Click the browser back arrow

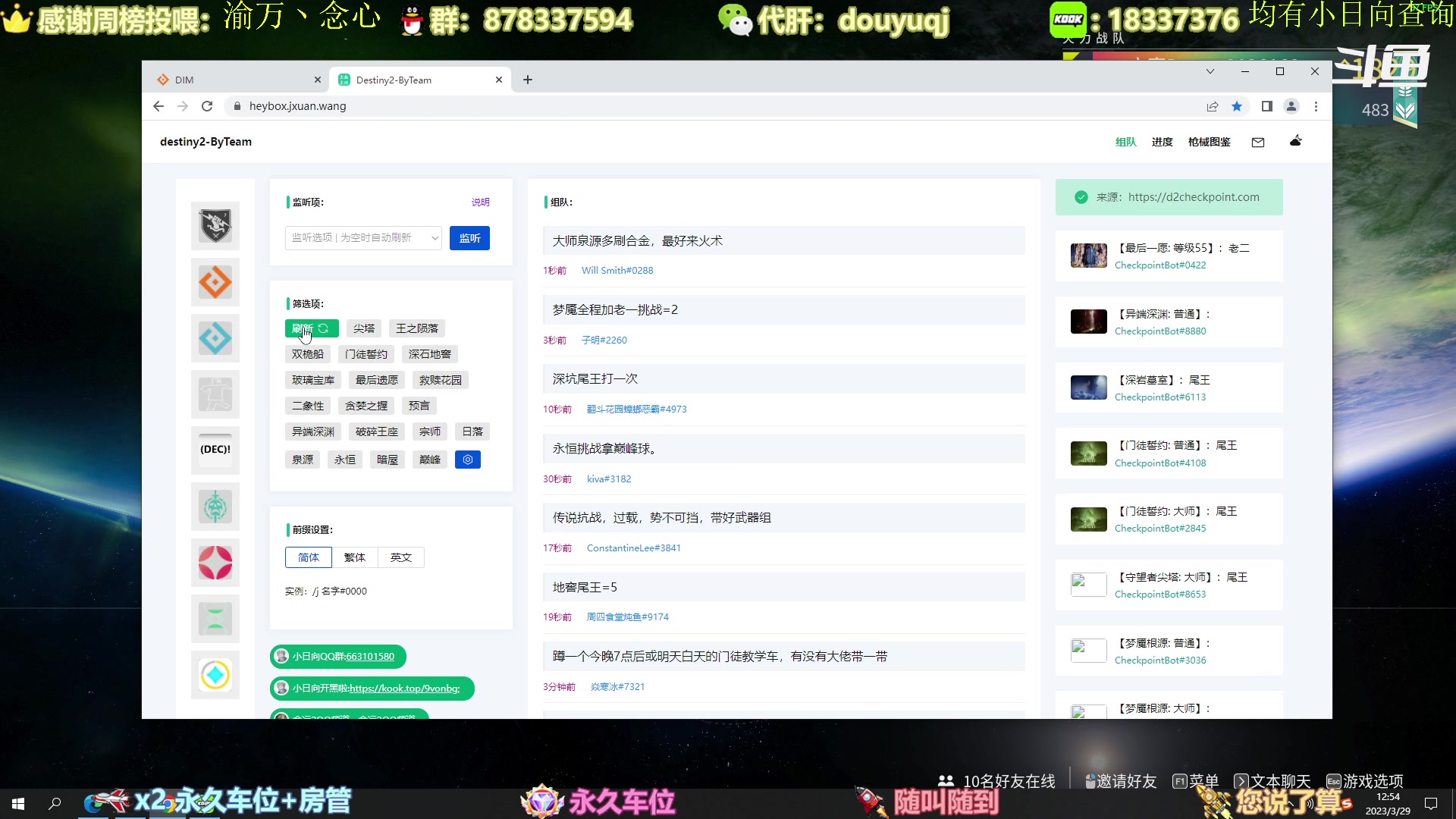point(158,106)
